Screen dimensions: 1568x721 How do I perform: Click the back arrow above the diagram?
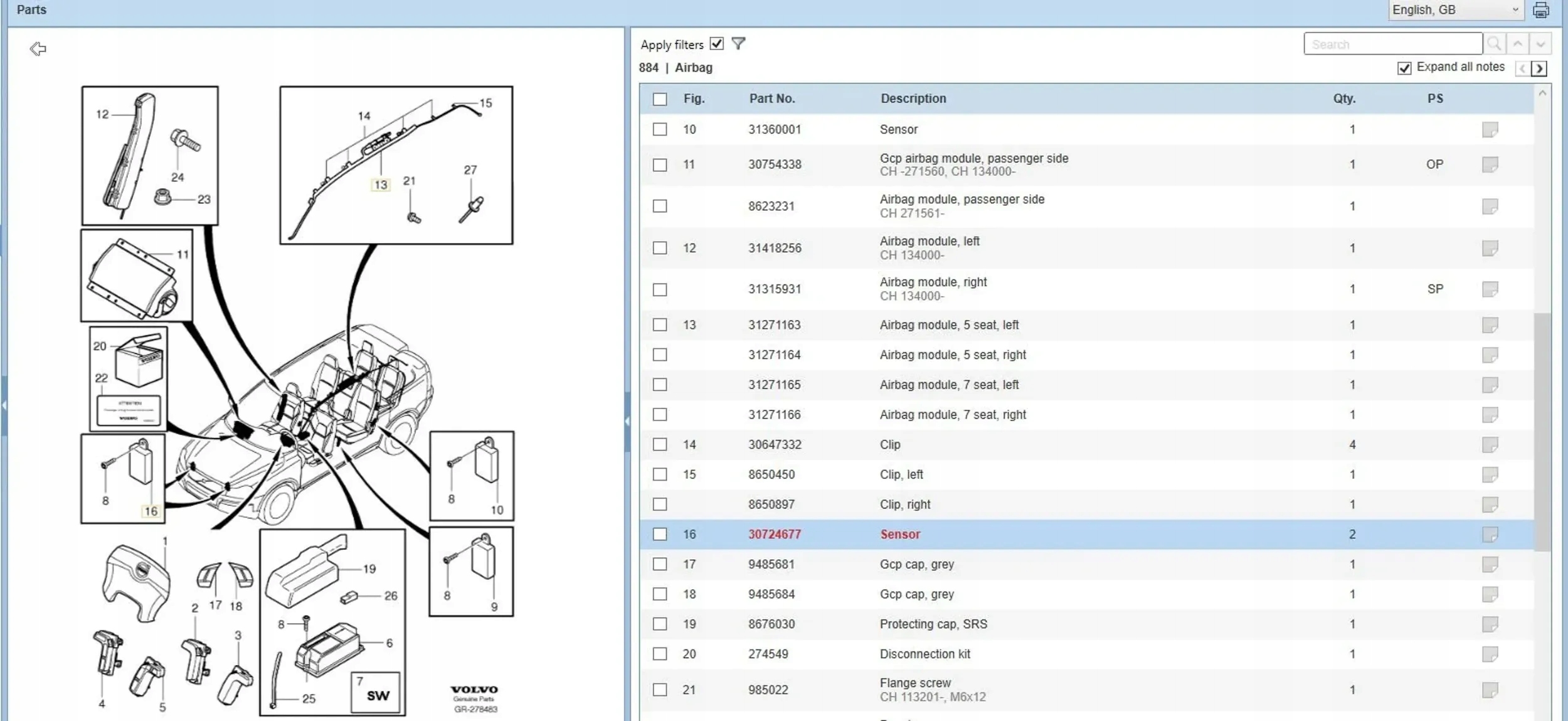point(38,48)
